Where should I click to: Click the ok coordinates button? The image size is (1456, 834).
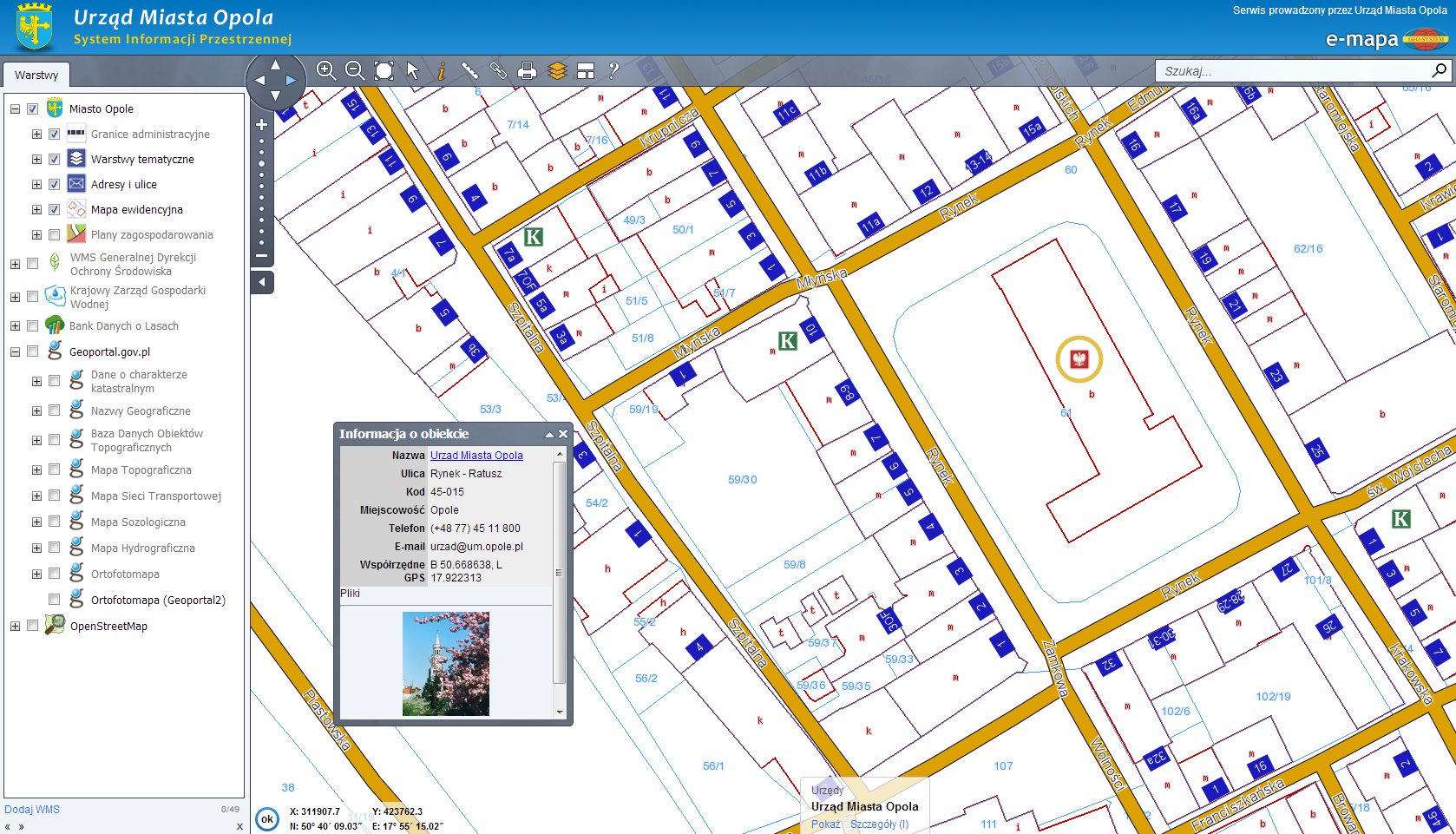tap(267, 818)
